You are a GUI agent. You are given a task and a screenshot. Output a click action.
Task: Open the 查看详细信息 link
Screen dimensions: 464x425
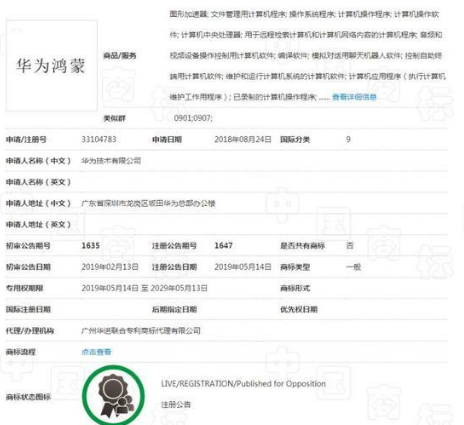[354, 97]
